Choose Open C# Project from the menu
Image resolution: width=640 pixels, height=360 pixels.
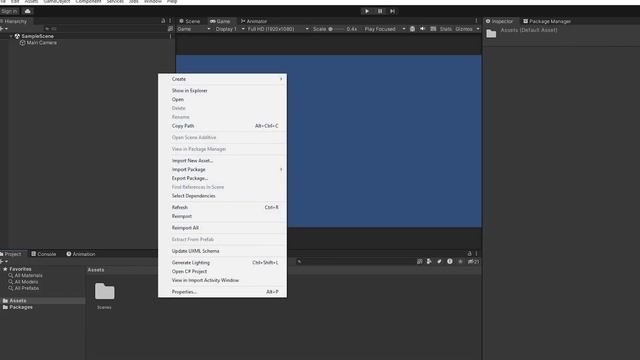[222, 271]
